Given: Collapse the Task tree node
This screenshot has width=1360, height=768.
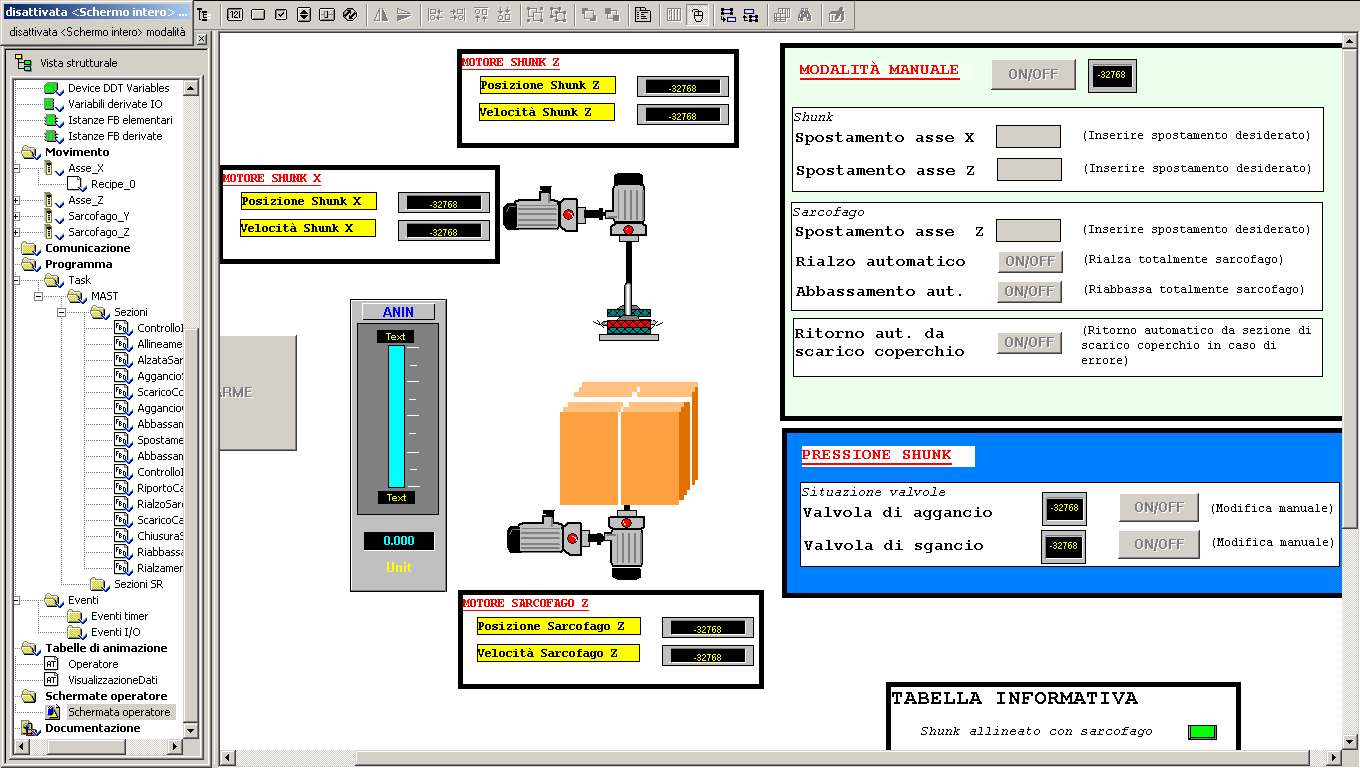Looking at the screenshot, I should (17, 280).
